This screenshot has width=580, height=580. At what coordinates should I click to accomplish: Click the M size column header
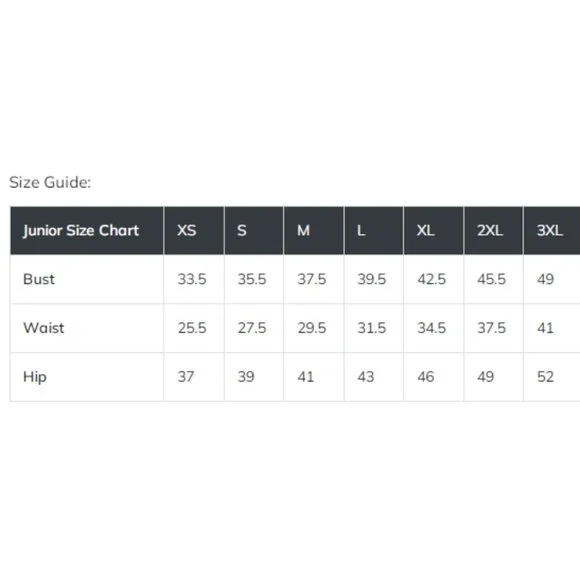click(x=314, y=230)
